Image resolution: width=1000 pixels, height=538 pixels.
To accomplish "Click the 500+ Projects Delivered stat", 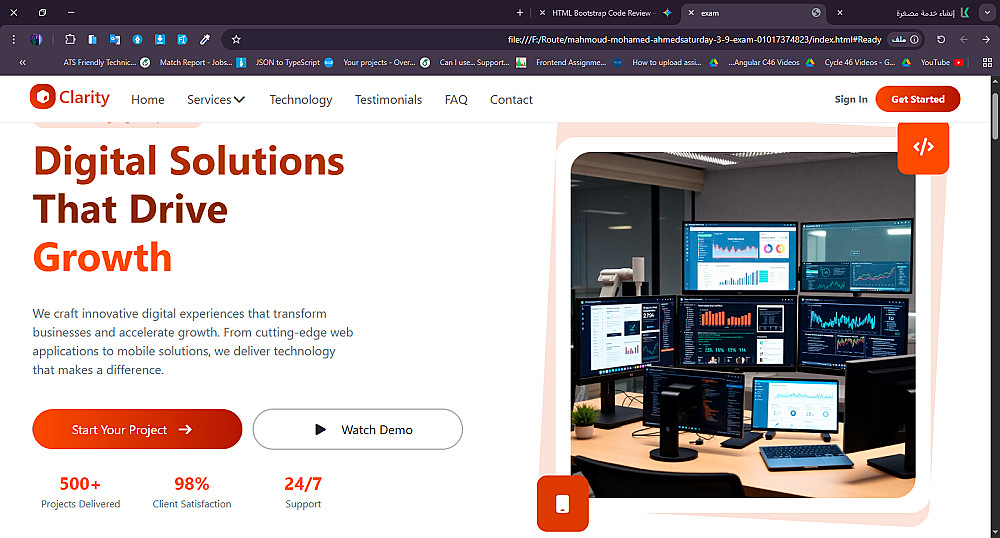I will pos(80,492).
